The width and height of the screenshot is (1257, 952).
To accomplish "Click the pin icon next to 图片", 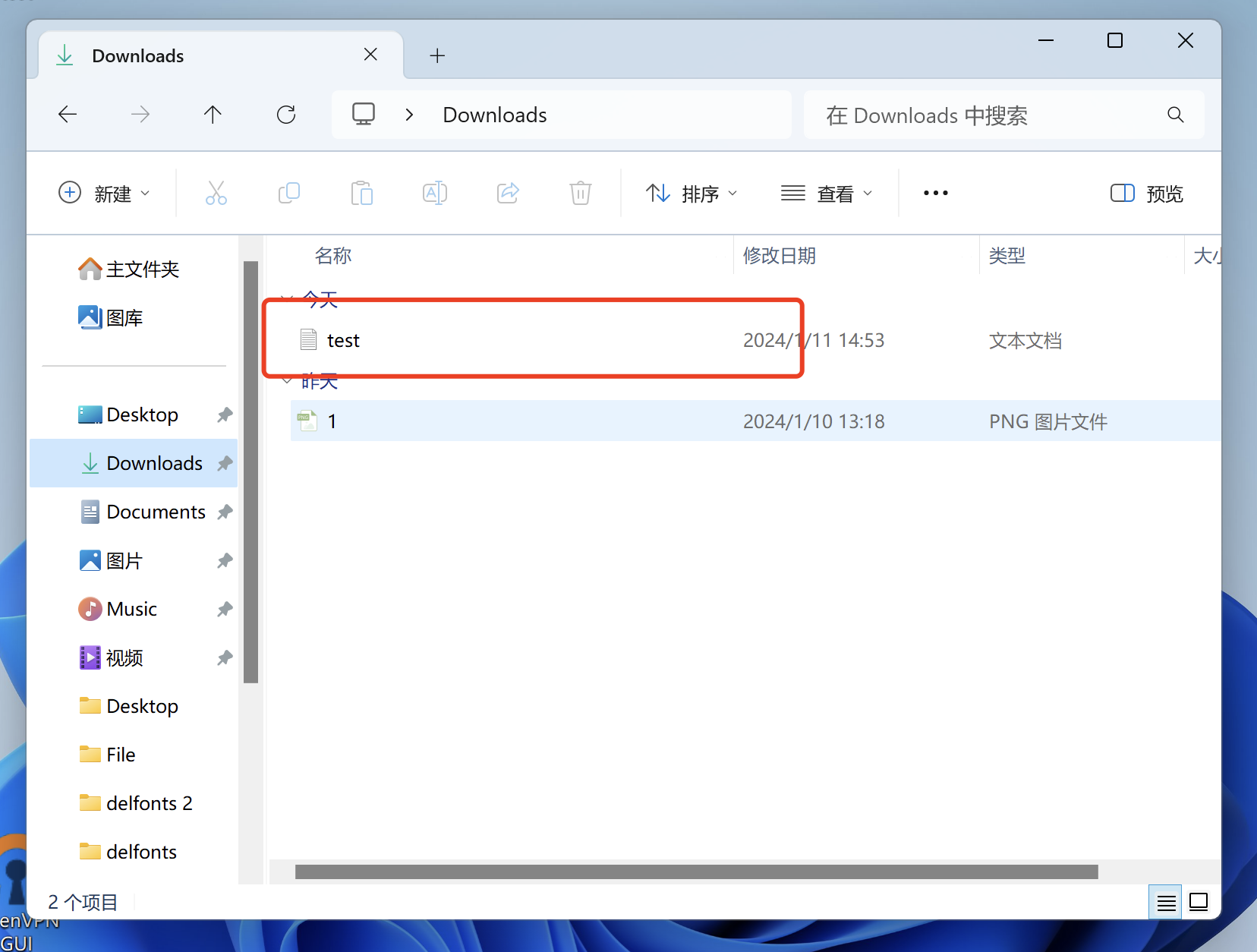I will pos(225,561).
